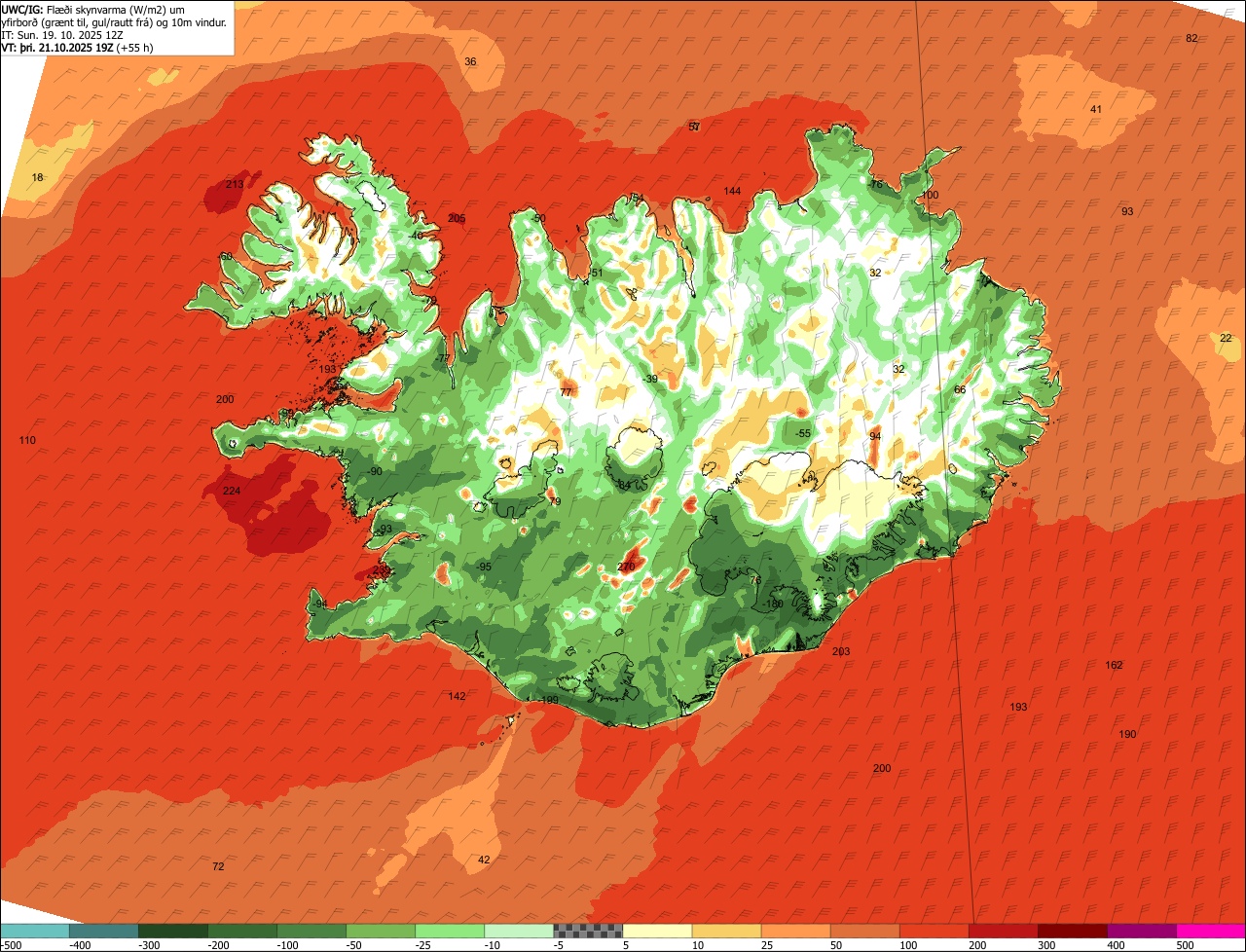Click the map value 66 near east coast
The height and width of the screenshot is (952, 1246).
click(x=960, y=389)
